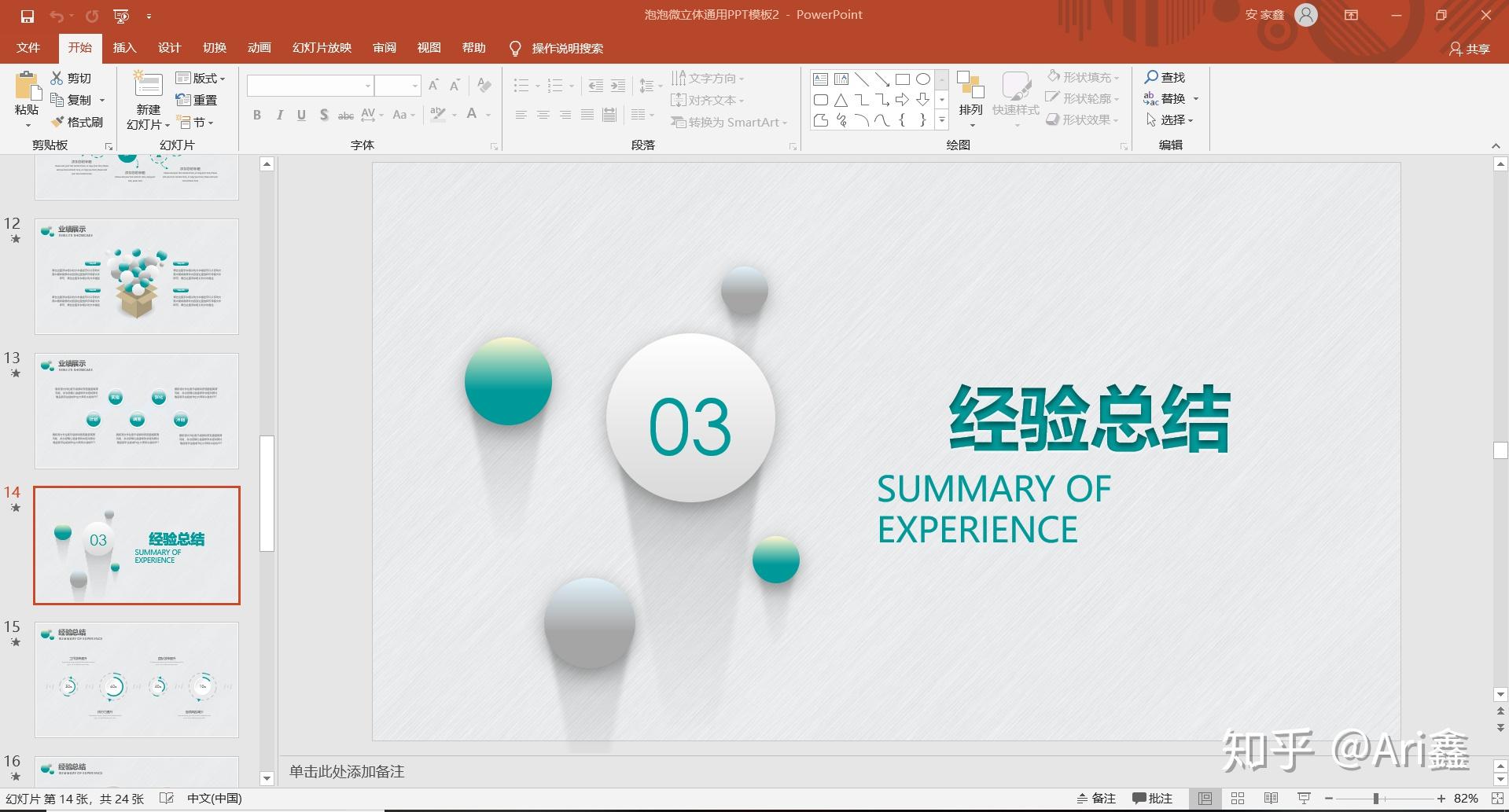
Task: Click the zoom in plus button
Action: [1441, 798]
